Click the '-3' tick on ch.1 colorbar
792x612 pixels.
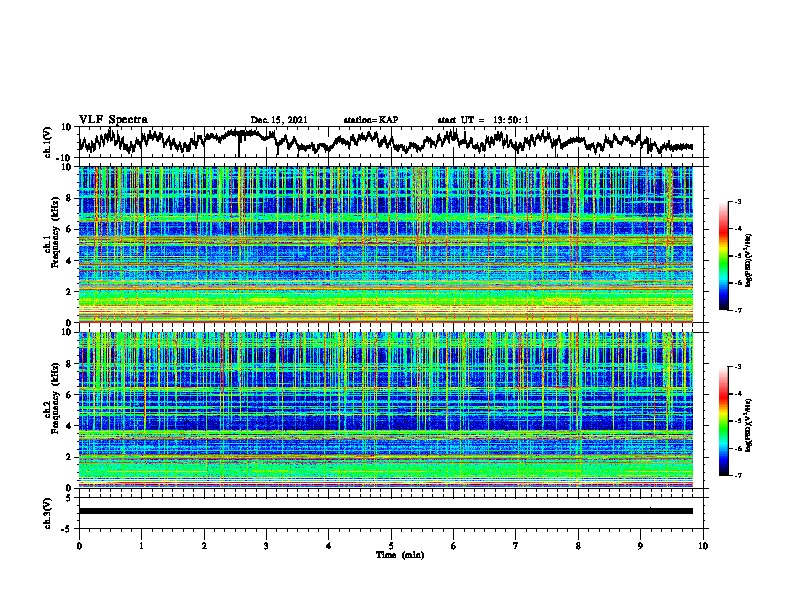click(x=737, y=201)
